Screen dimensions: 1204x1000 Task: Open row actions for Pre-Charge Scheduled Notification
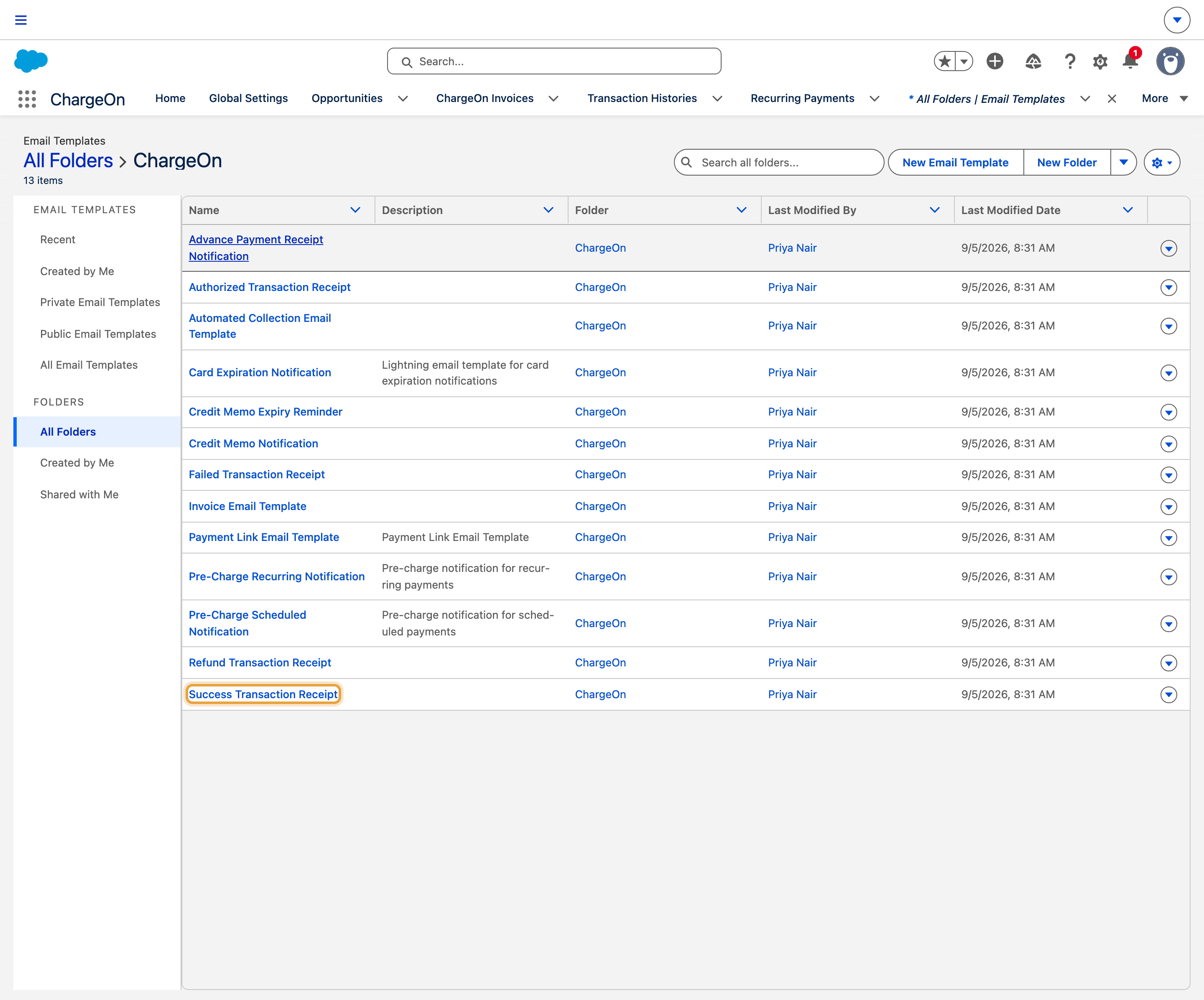point(1168,624)
